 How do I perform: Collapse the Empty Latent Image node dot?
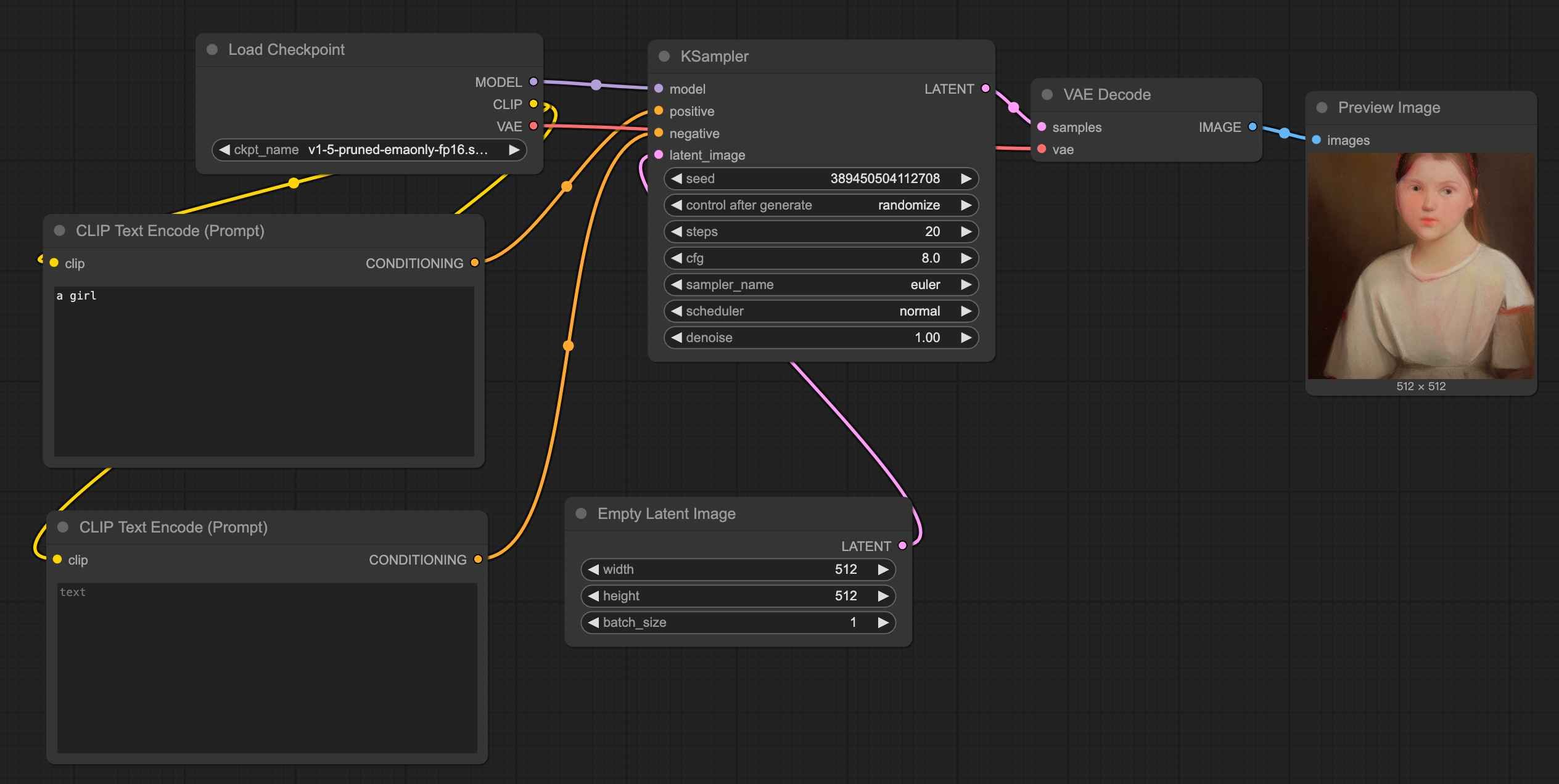581,513
